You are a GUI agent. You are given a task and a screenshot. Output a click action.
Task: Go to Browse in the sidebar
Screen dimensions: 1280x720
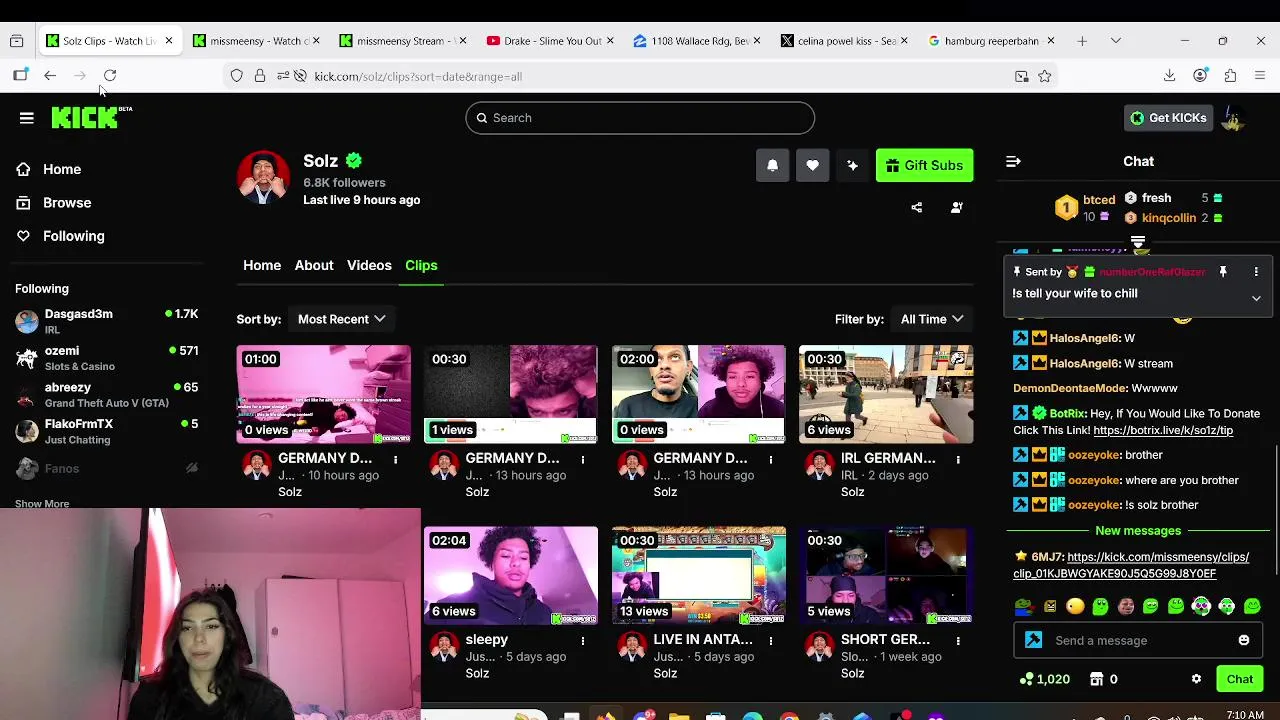67,202
